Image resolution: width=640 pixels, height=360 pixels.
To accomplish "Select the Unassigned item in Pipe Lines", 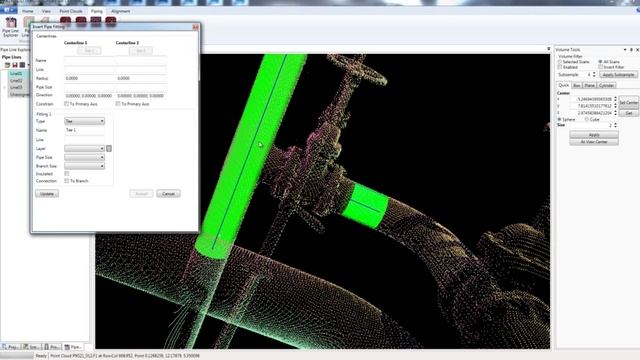I will coord(20,94).
